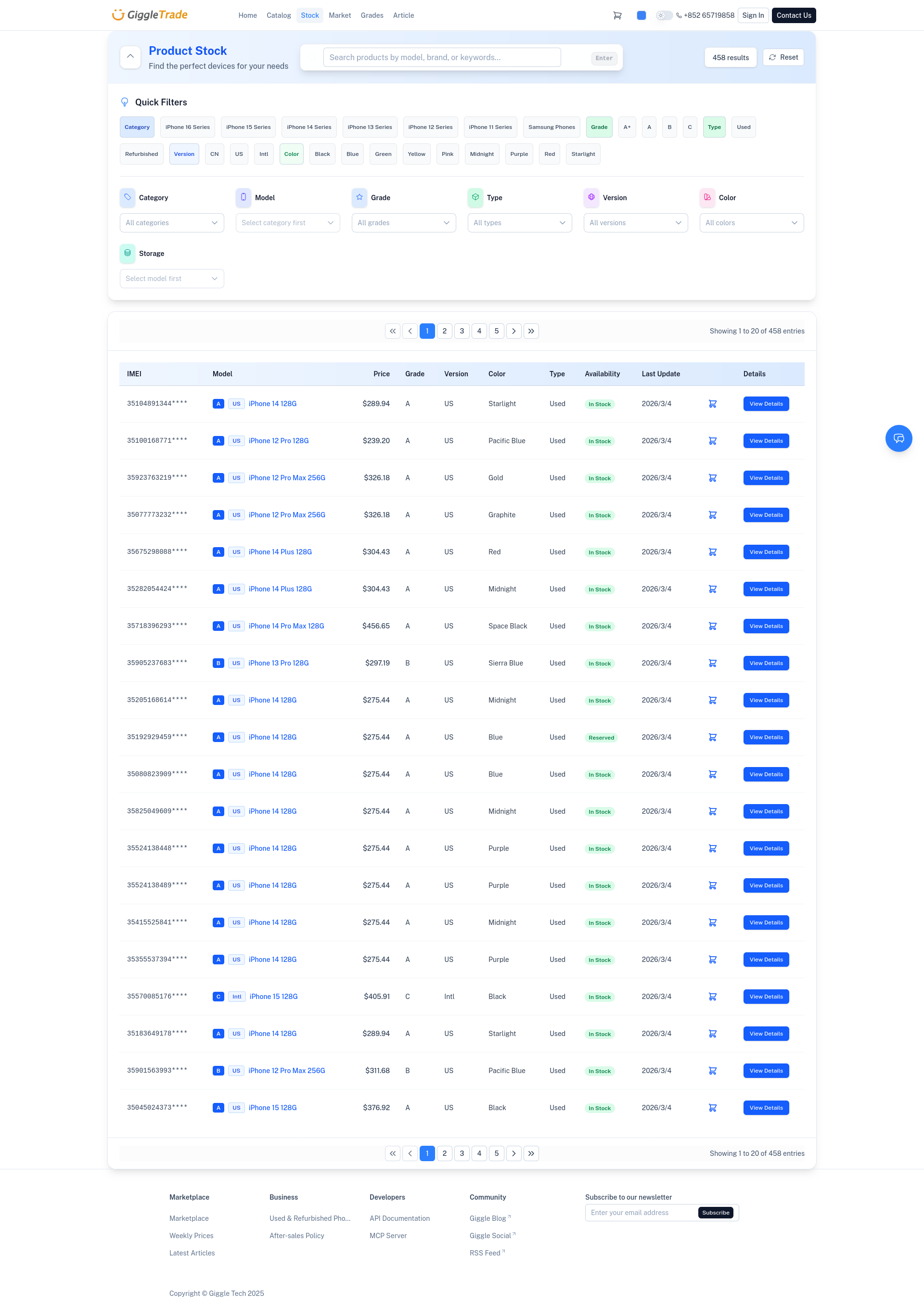Open the All grades dropdown

(403, 222)
